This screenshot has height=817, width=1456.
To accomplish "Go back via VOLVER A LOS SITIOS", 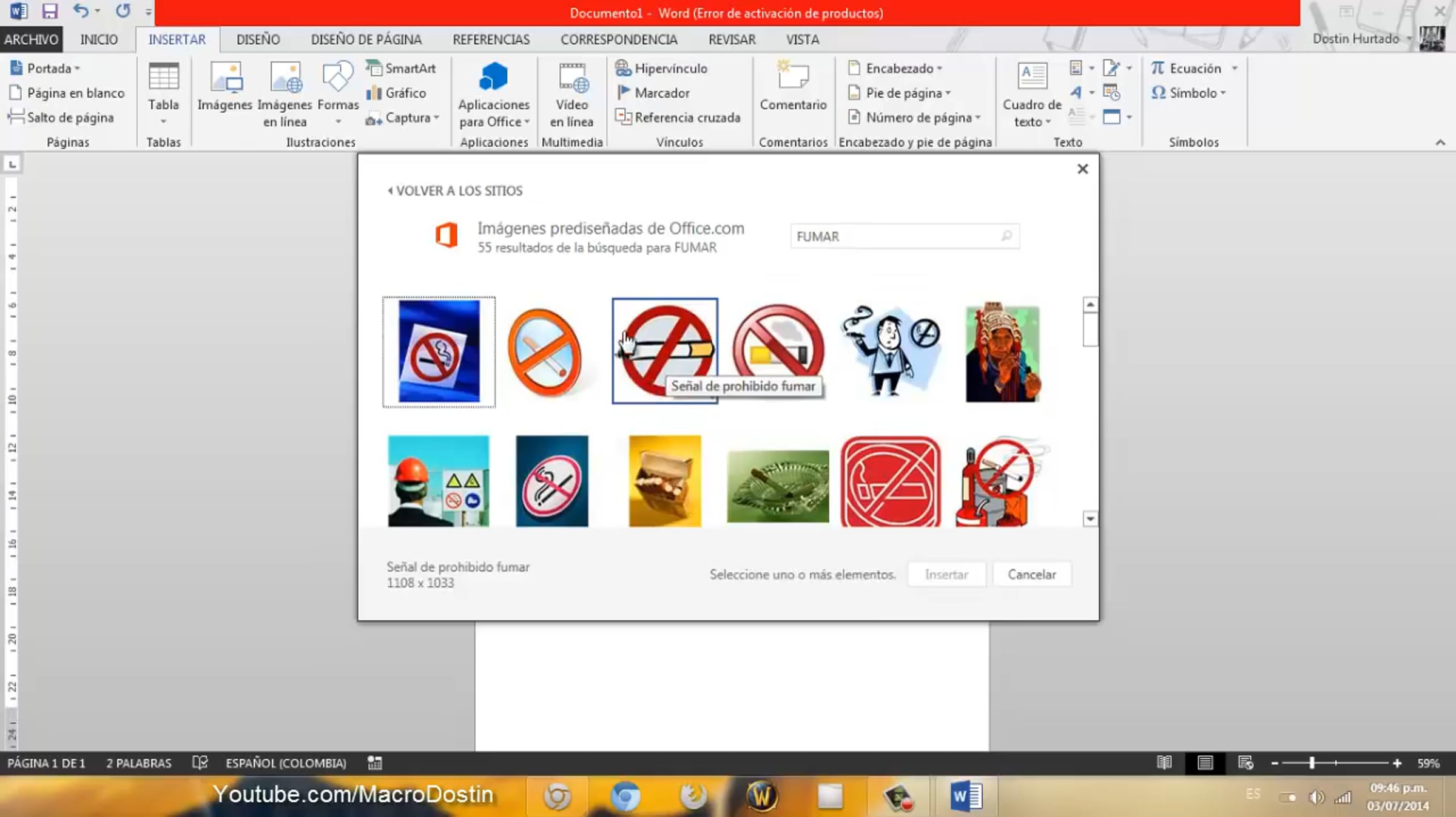I will tap(455, 191).
